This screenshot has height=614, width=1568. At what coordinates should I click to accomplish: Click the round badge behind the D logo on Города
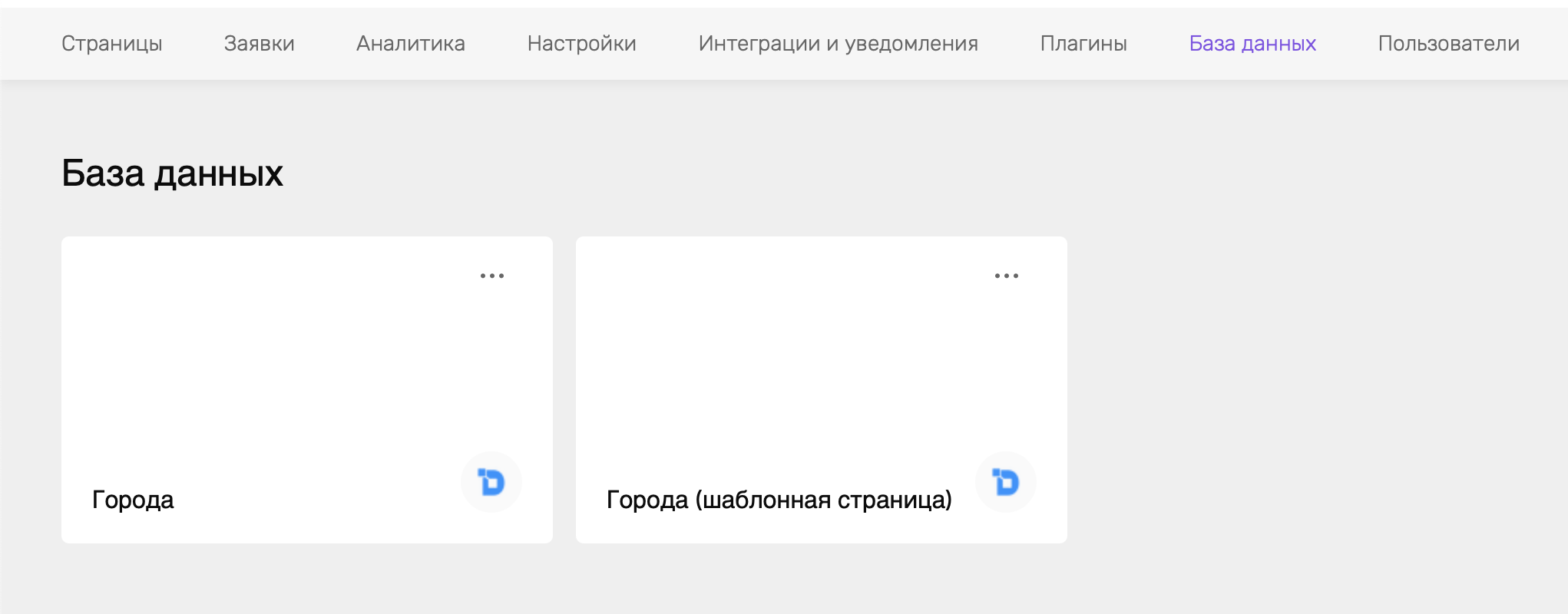point(491,482)
